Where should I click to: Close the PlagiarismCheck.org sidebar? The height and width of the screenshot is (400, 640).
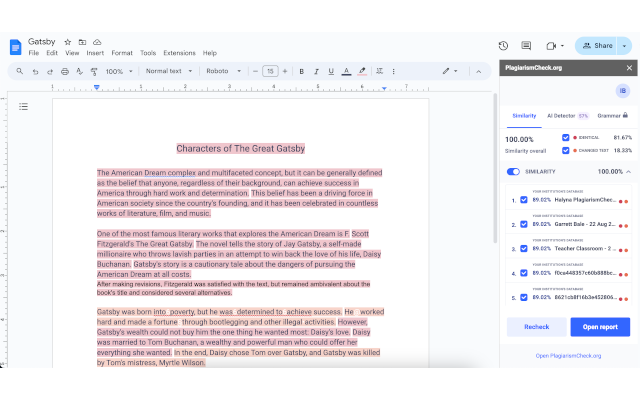(x=629, y=68)
